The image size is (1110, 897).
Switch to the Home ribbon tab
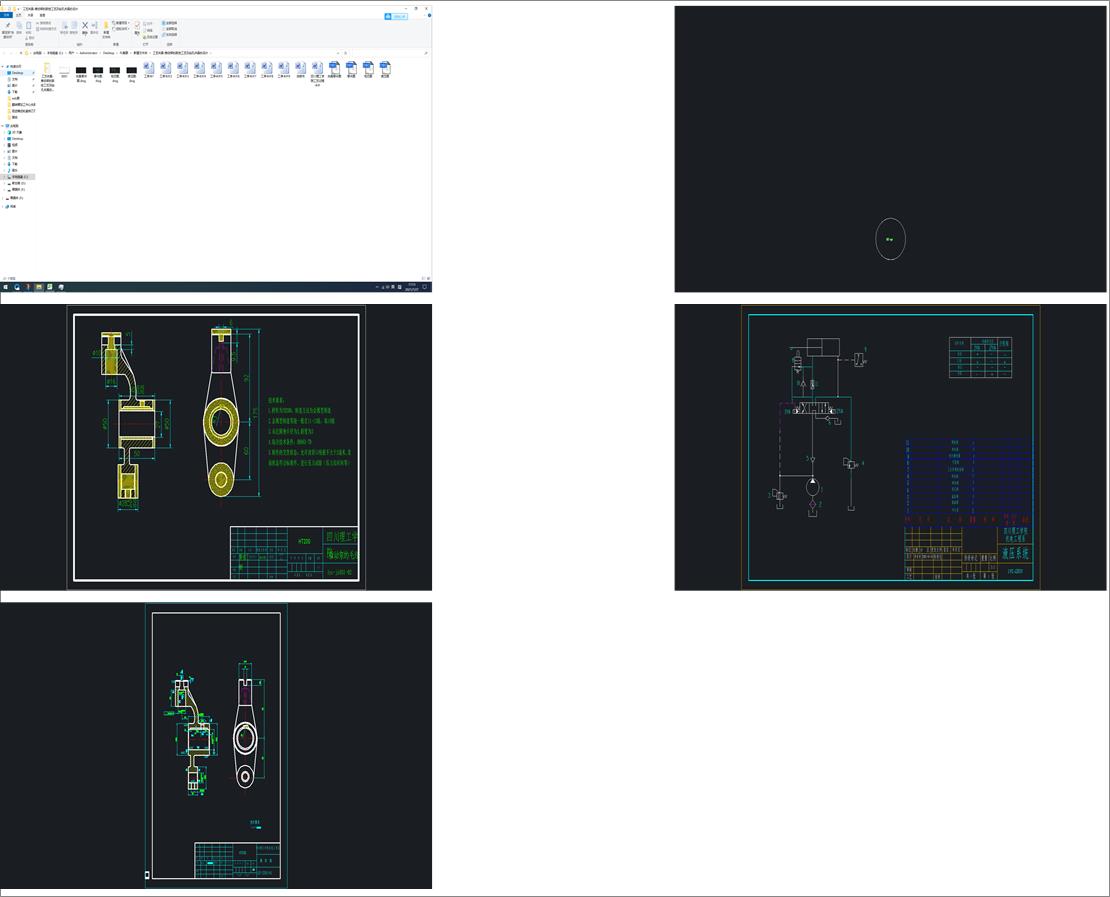click(x=19, y=15)
